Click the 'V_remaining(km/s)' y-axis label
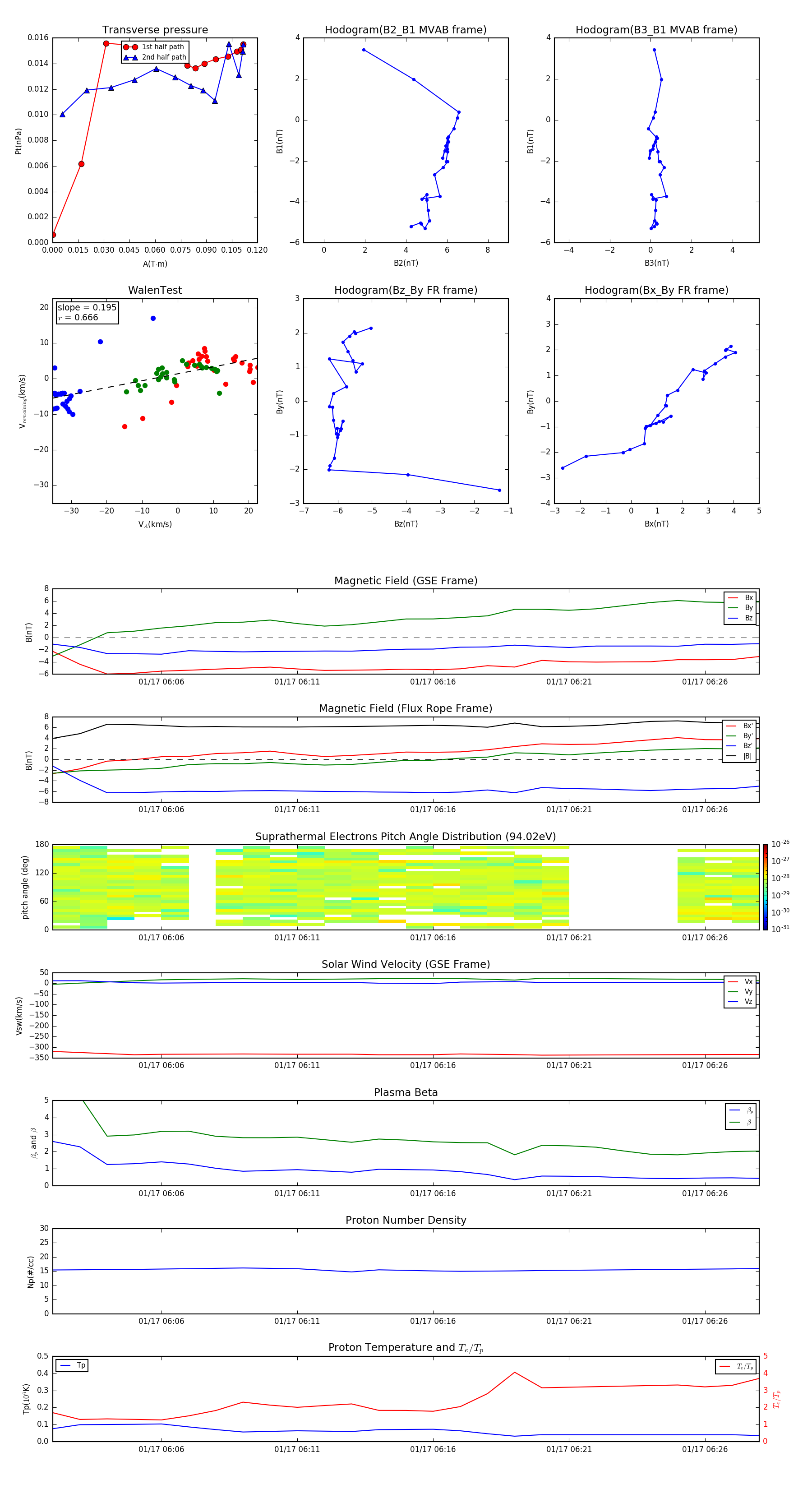The width and height of the screenshot is (812, 1489). point(22,401)
